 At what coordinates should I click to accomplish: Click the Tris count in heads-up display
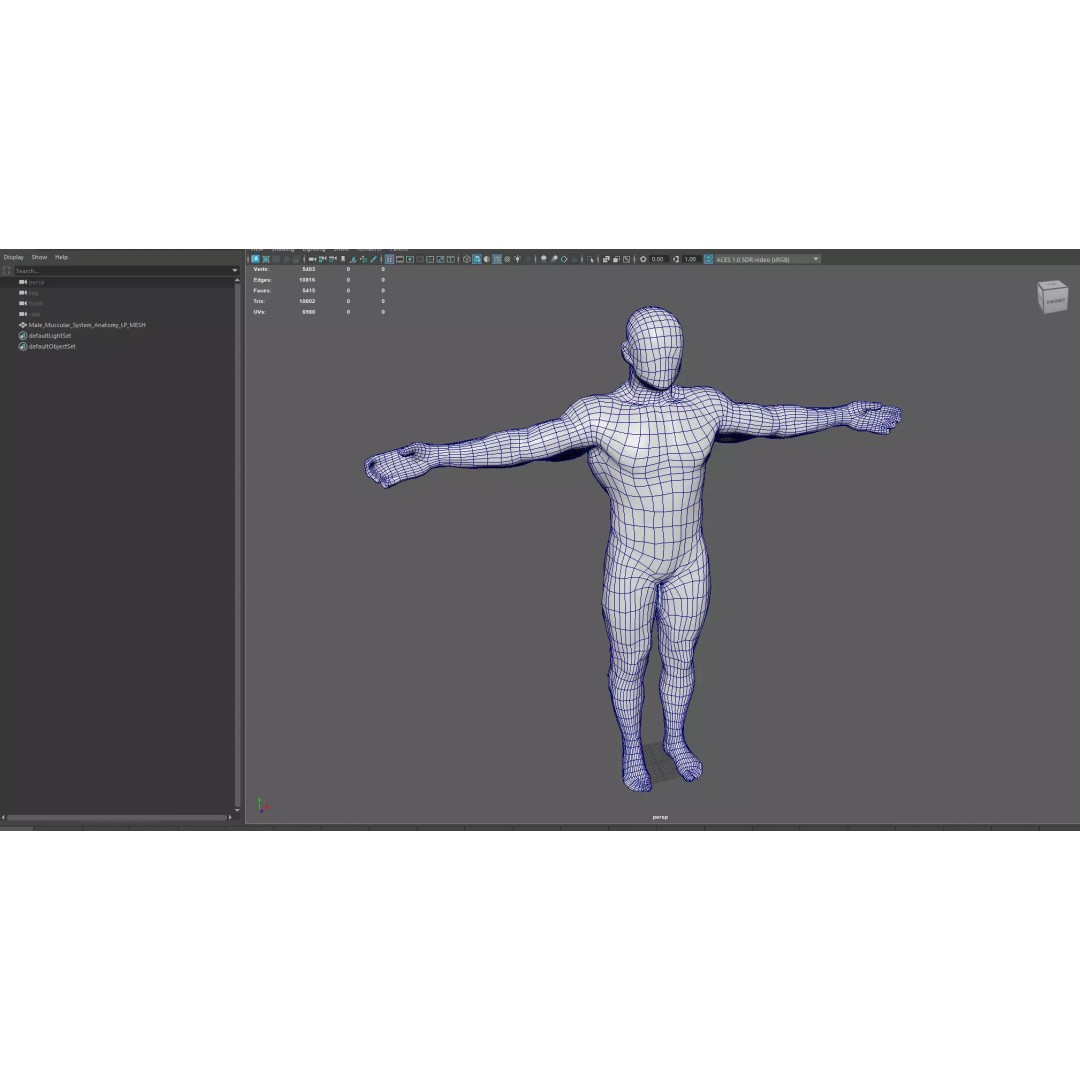click(307, 301)
